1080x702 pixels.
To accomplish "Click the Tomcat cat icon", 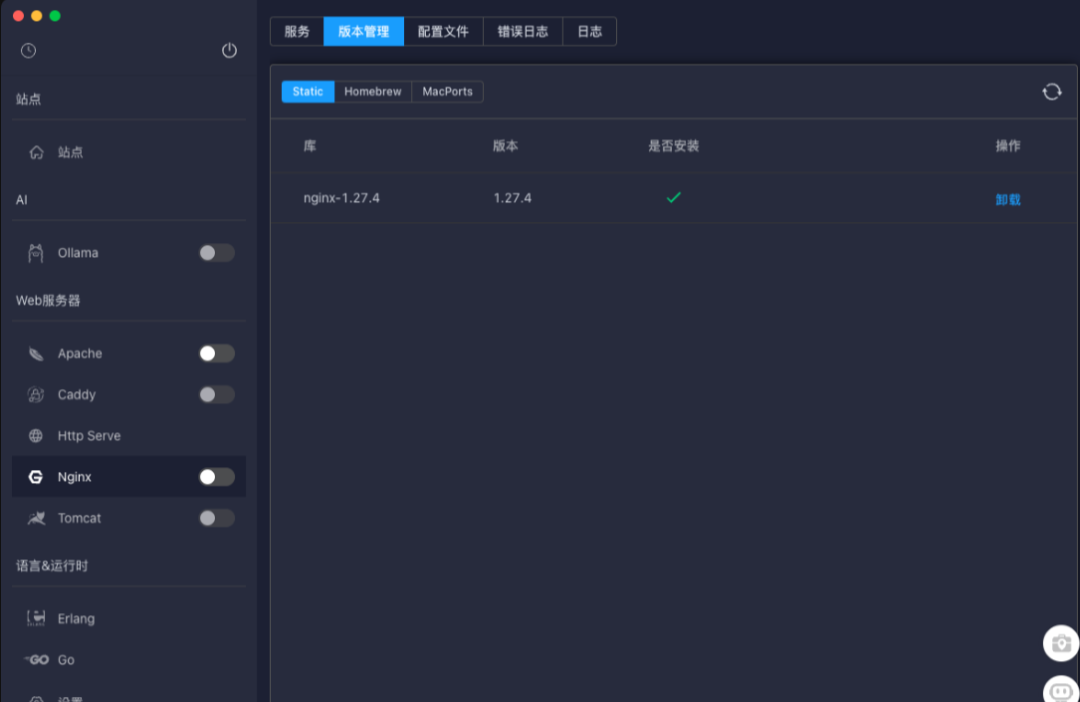I will pos(36,518).
